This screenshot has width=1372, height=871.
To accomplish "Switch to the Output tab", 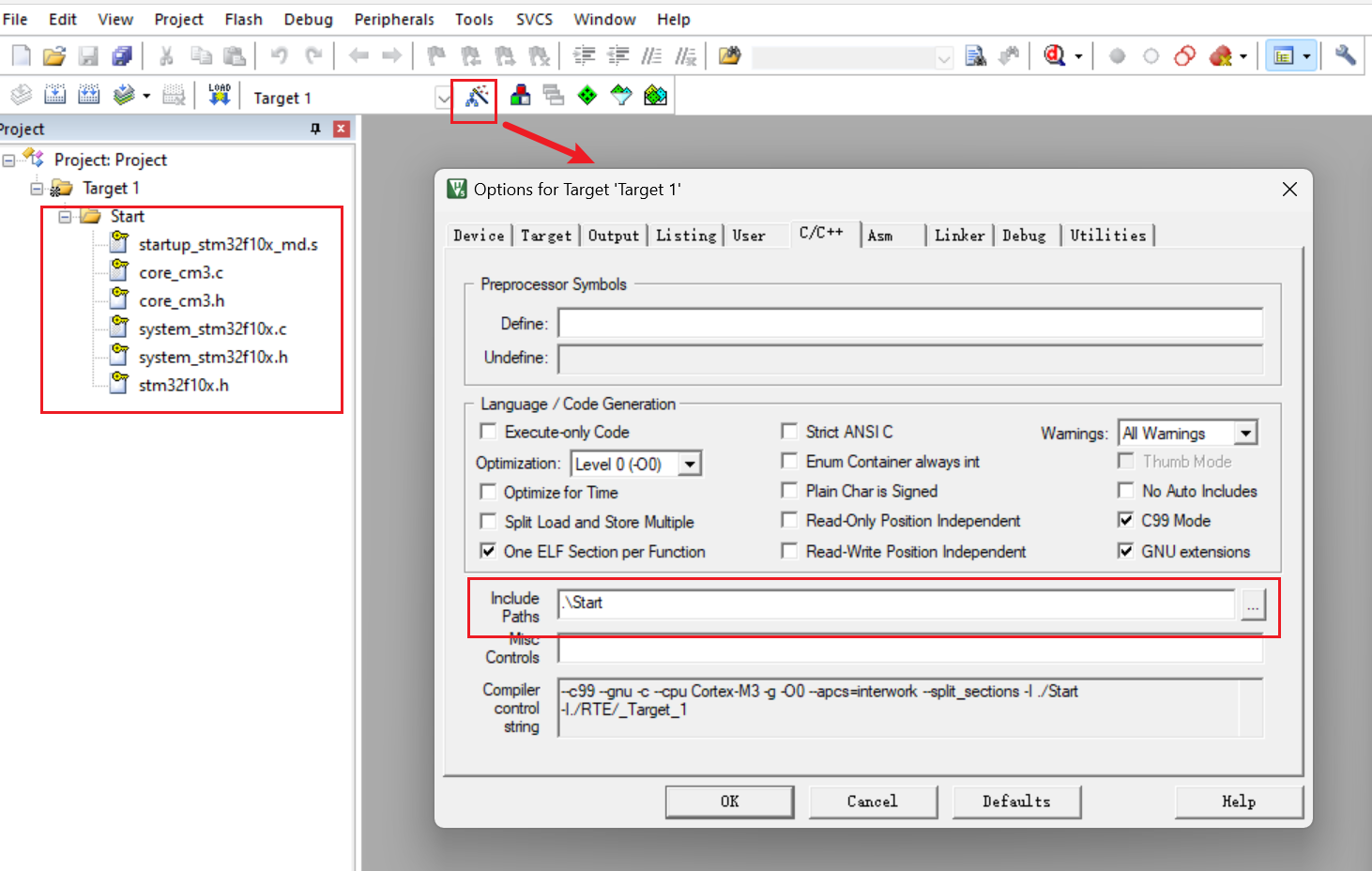I will pos(614,236).
